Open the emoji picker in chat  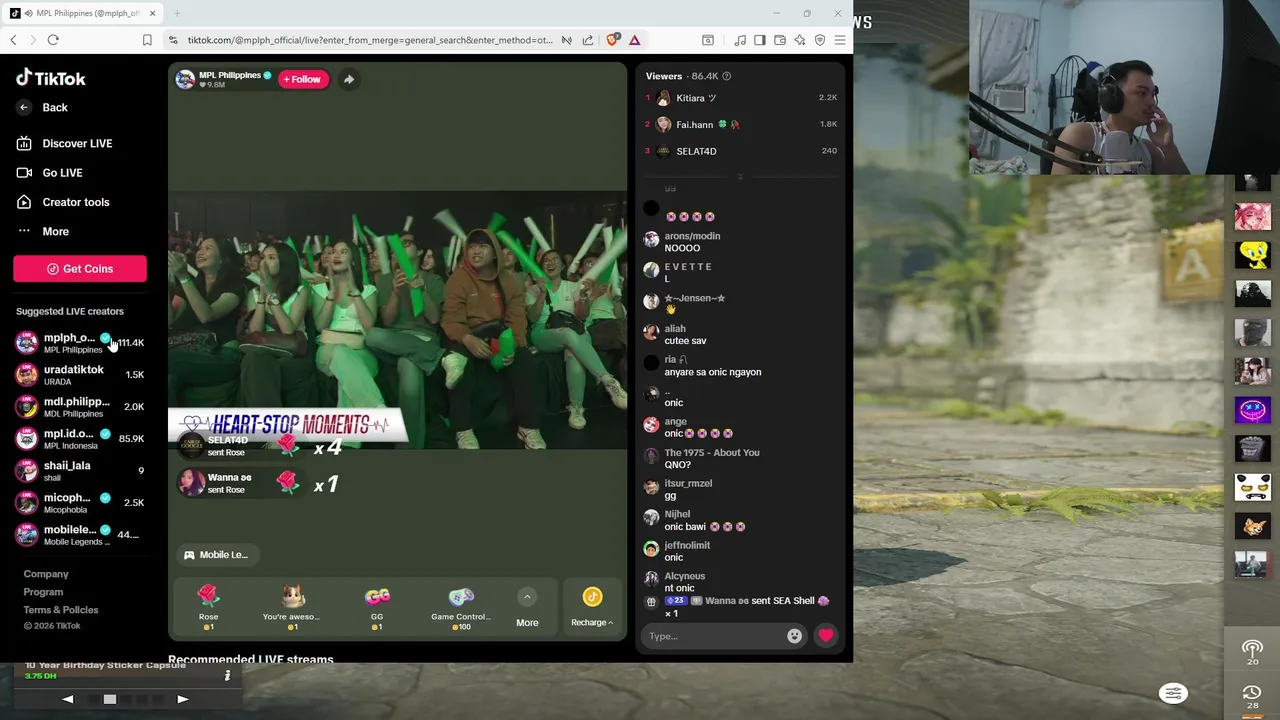click(x=794, y=636)
